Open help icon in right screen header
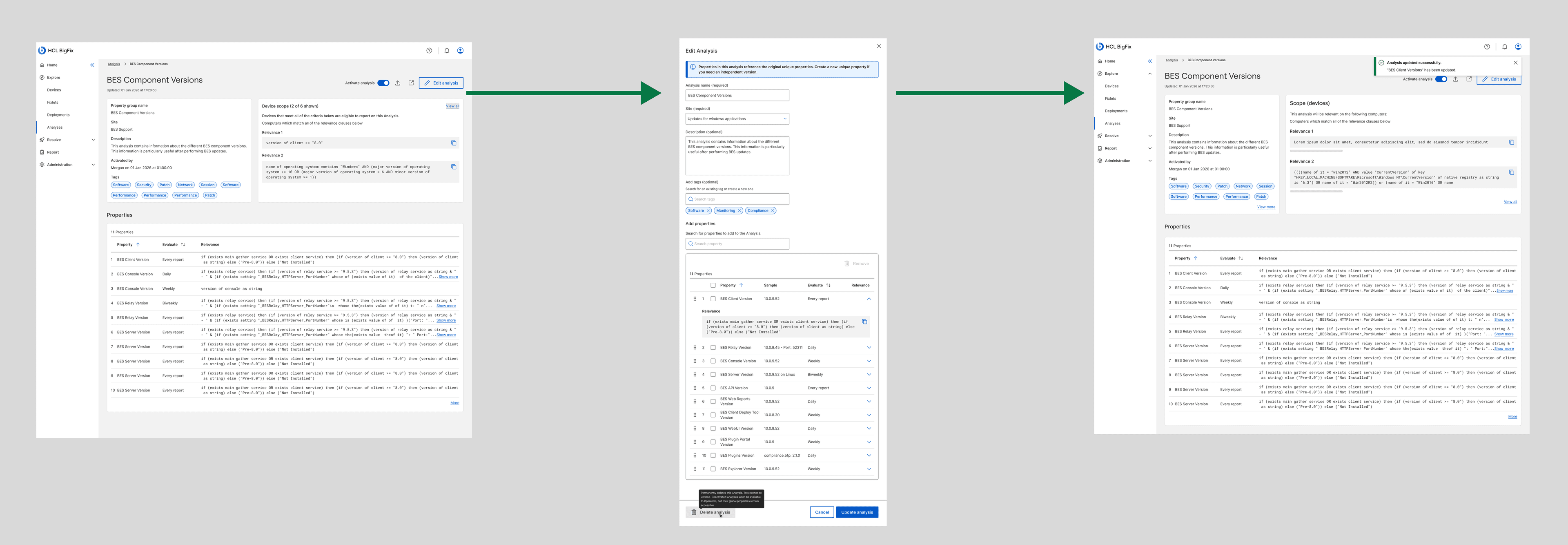 tap(1487, 47)
